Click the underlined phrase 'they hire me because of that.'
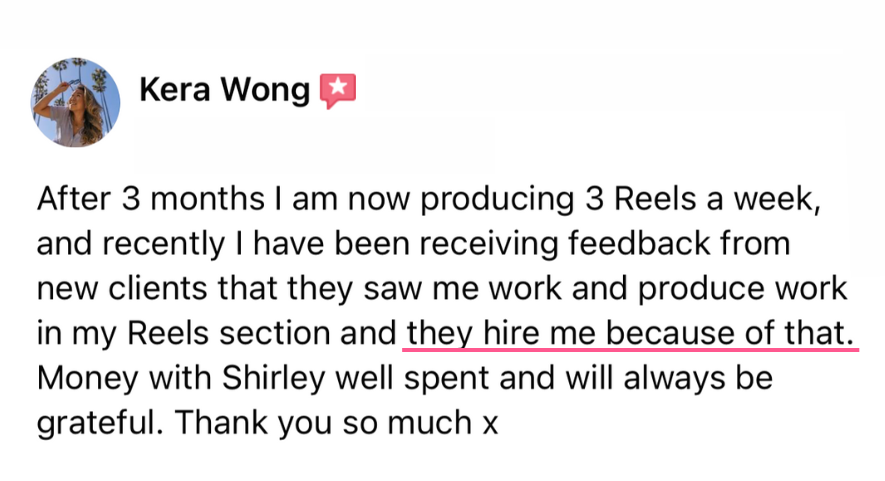Viewport: 885px width, 481px height. [630, 333]
